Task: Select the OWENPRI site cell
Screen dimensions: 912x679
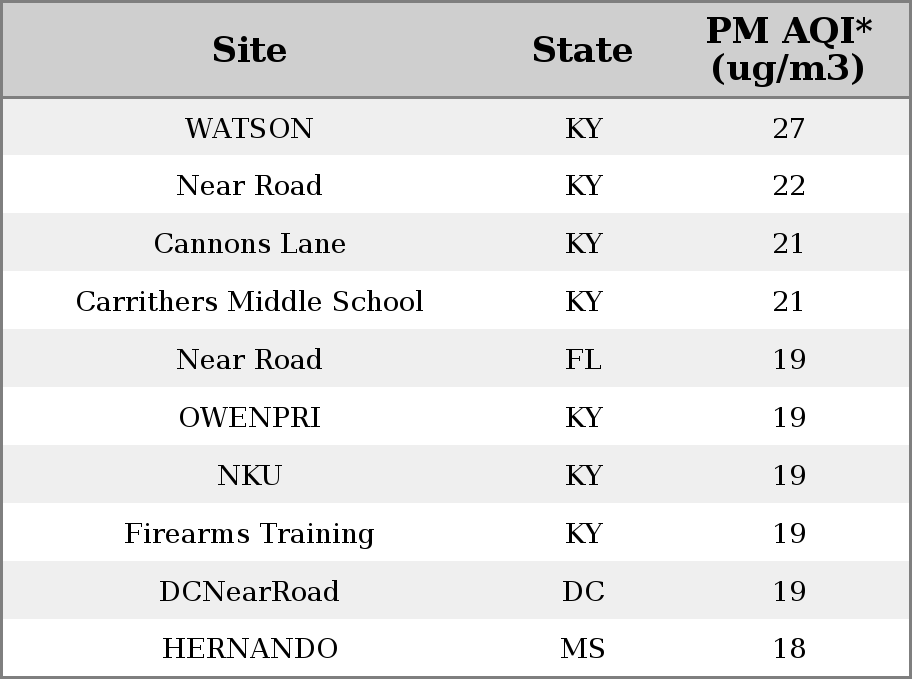Action: (249, 417)
